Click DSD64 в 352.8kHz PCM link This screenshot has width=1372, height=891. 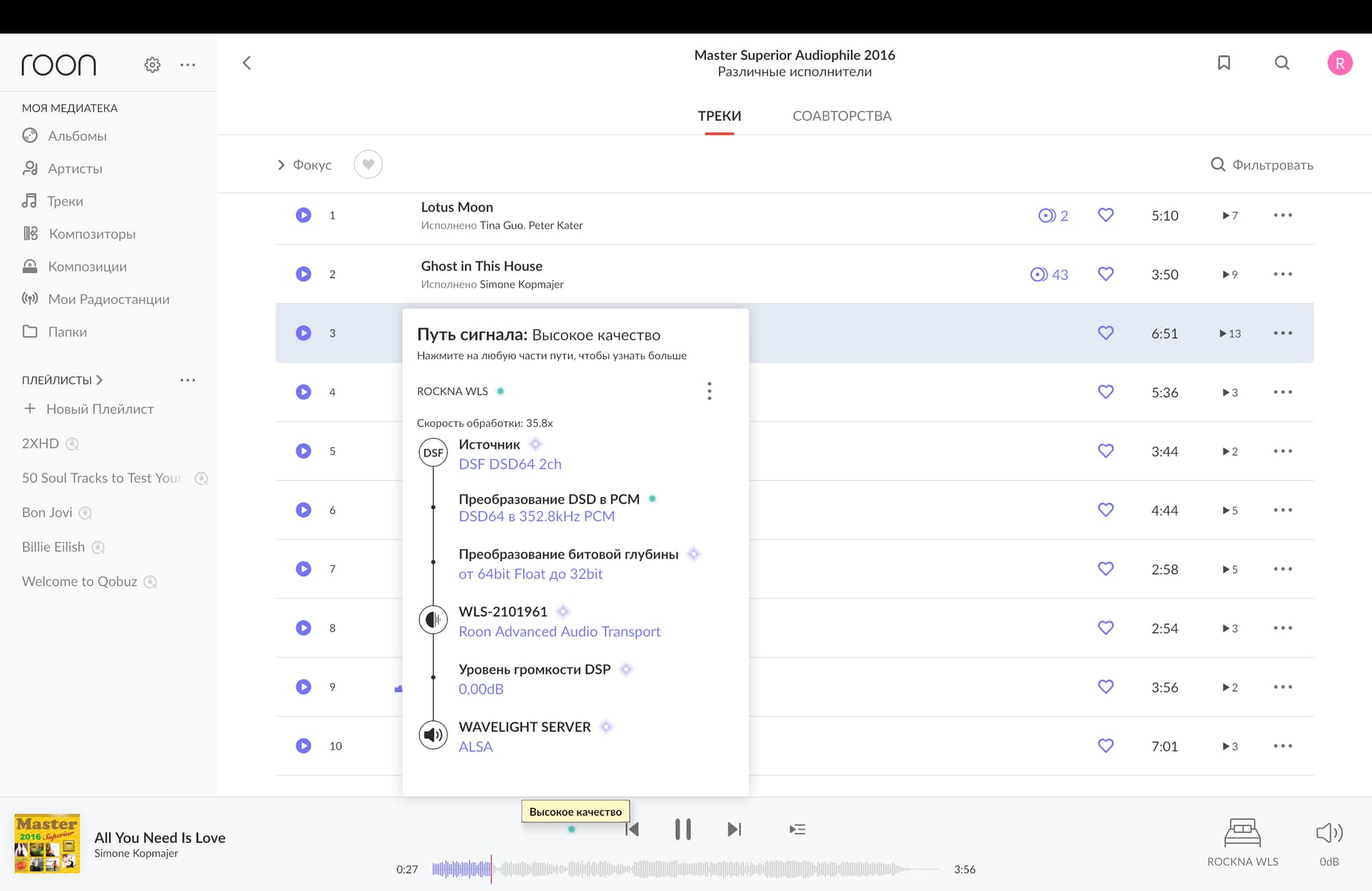(x=537, y=517)
